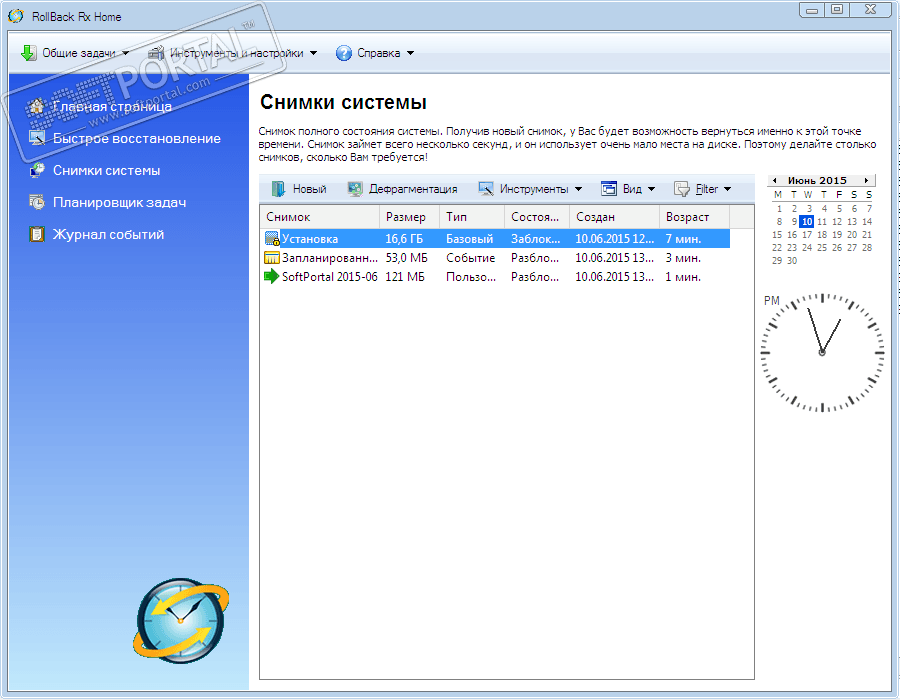Select the Установка snapshot row
This screenshot has height=700, width=900.
click(x=496, y=239)
